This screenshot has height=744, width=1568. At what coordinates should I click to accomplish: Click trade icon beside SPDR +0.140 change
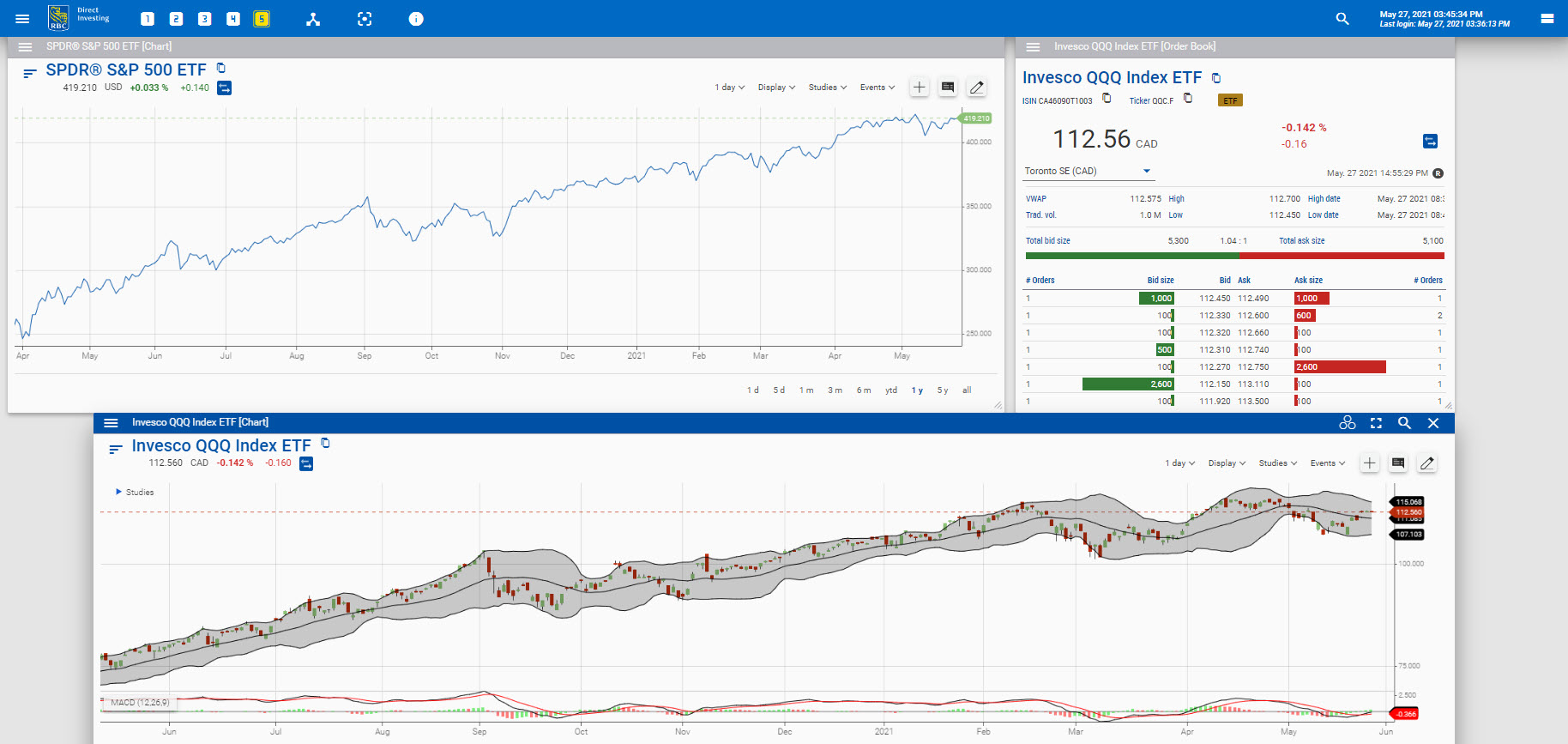coord(224,88)
